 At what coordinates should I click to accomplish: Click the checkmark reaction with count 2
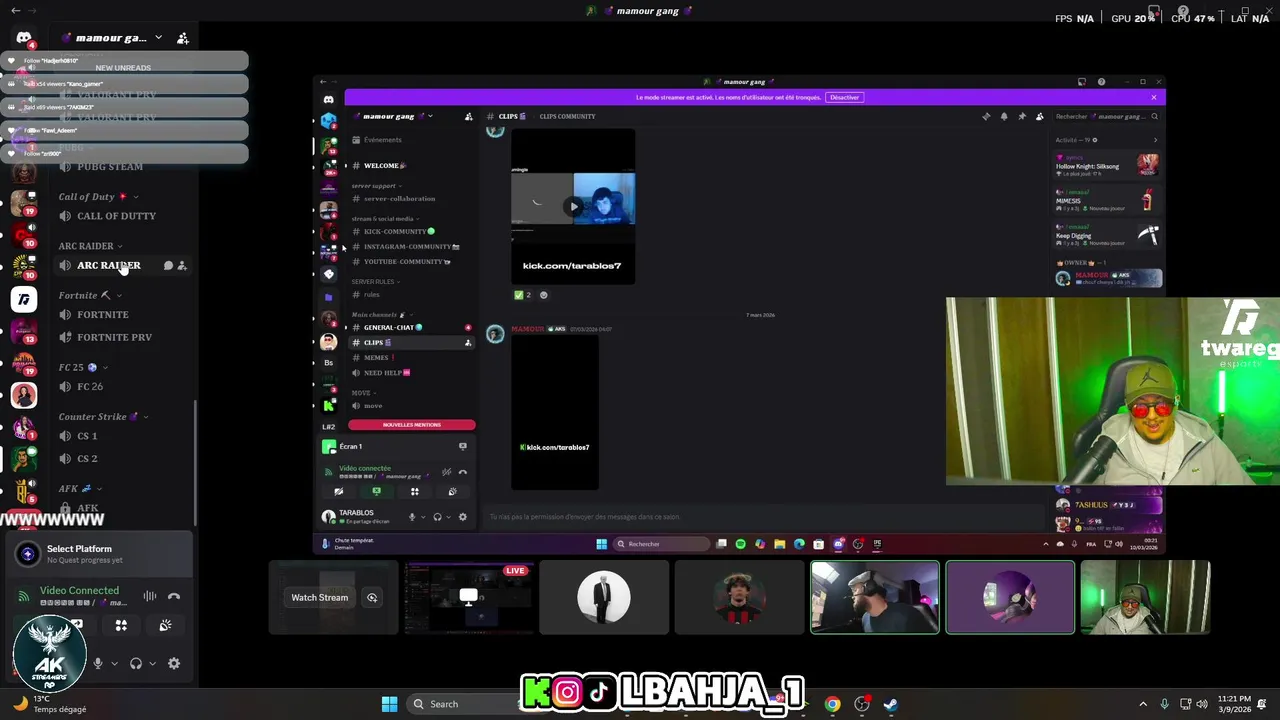tap(522, 295)
